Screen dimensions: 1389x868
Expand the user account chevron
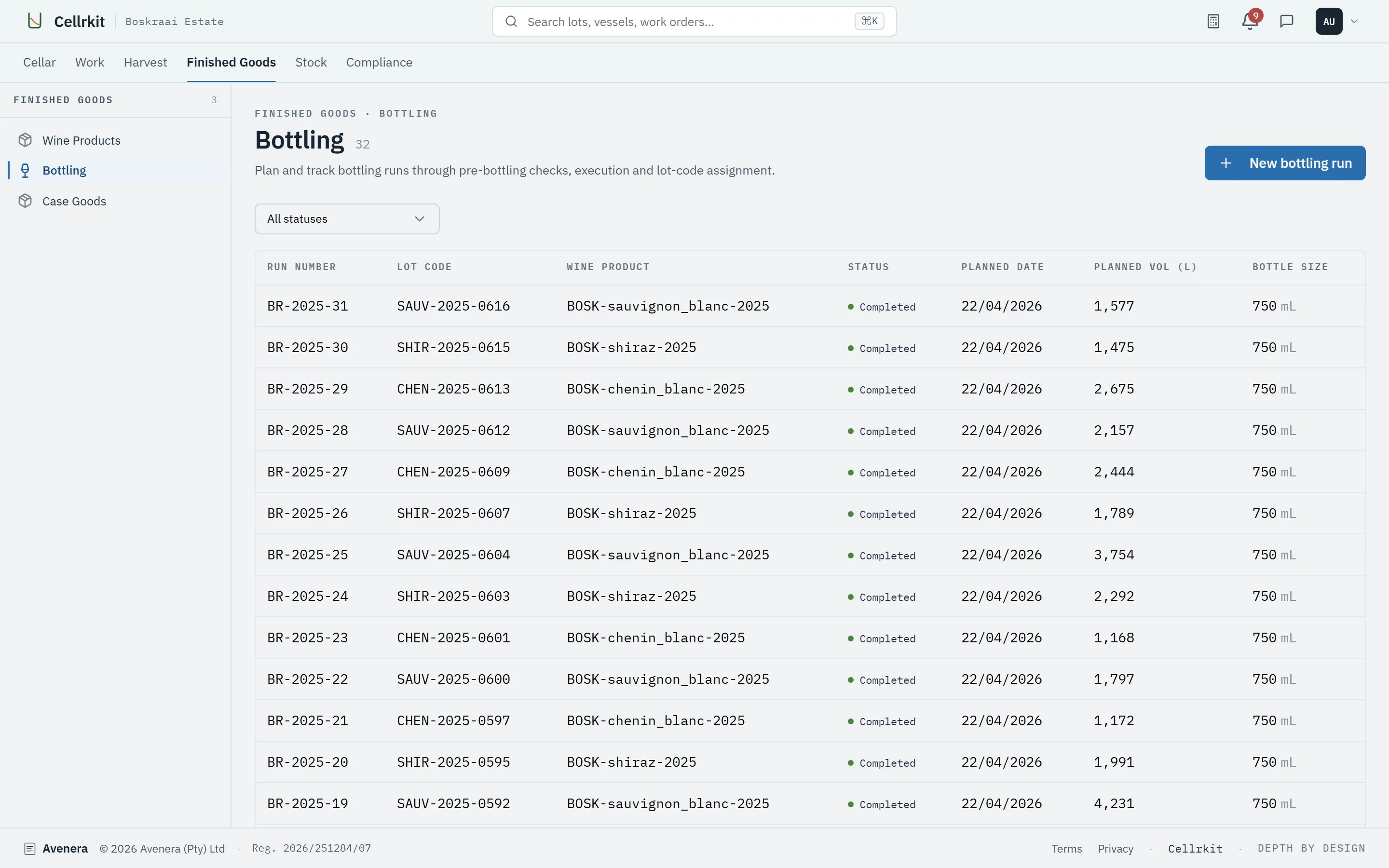tap(1355, 21)
